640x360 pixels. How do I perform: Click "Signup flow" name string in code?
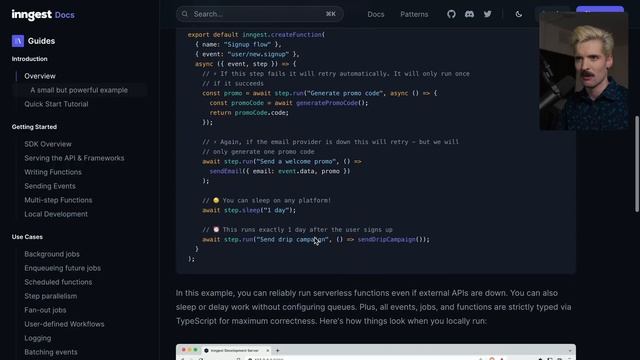[247, 44]
